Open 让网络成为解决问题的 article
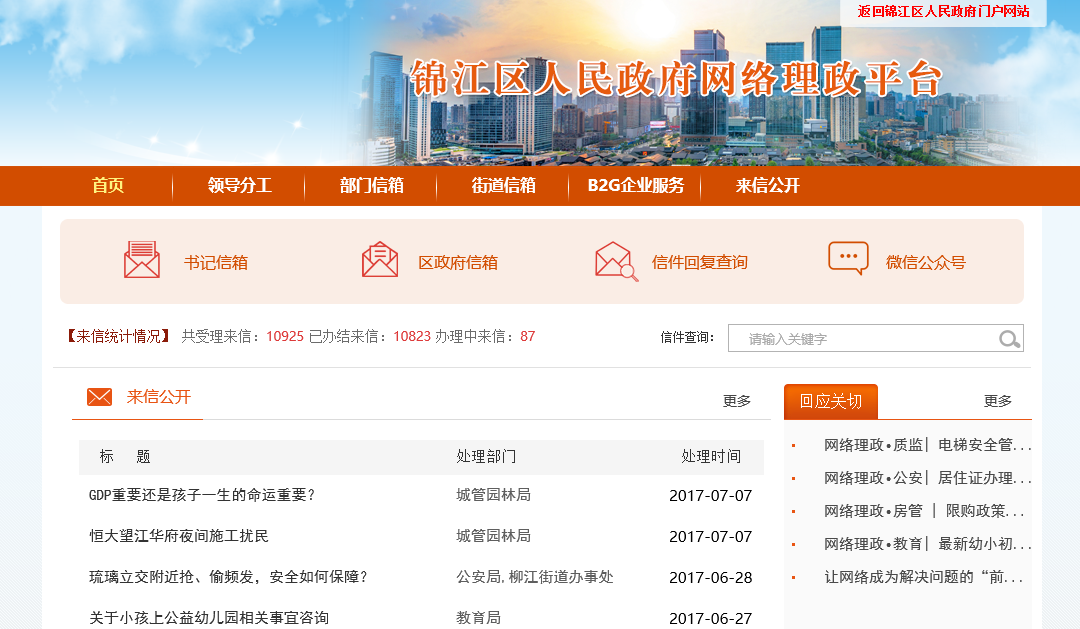1080x629 pixels. pos(924,577)
